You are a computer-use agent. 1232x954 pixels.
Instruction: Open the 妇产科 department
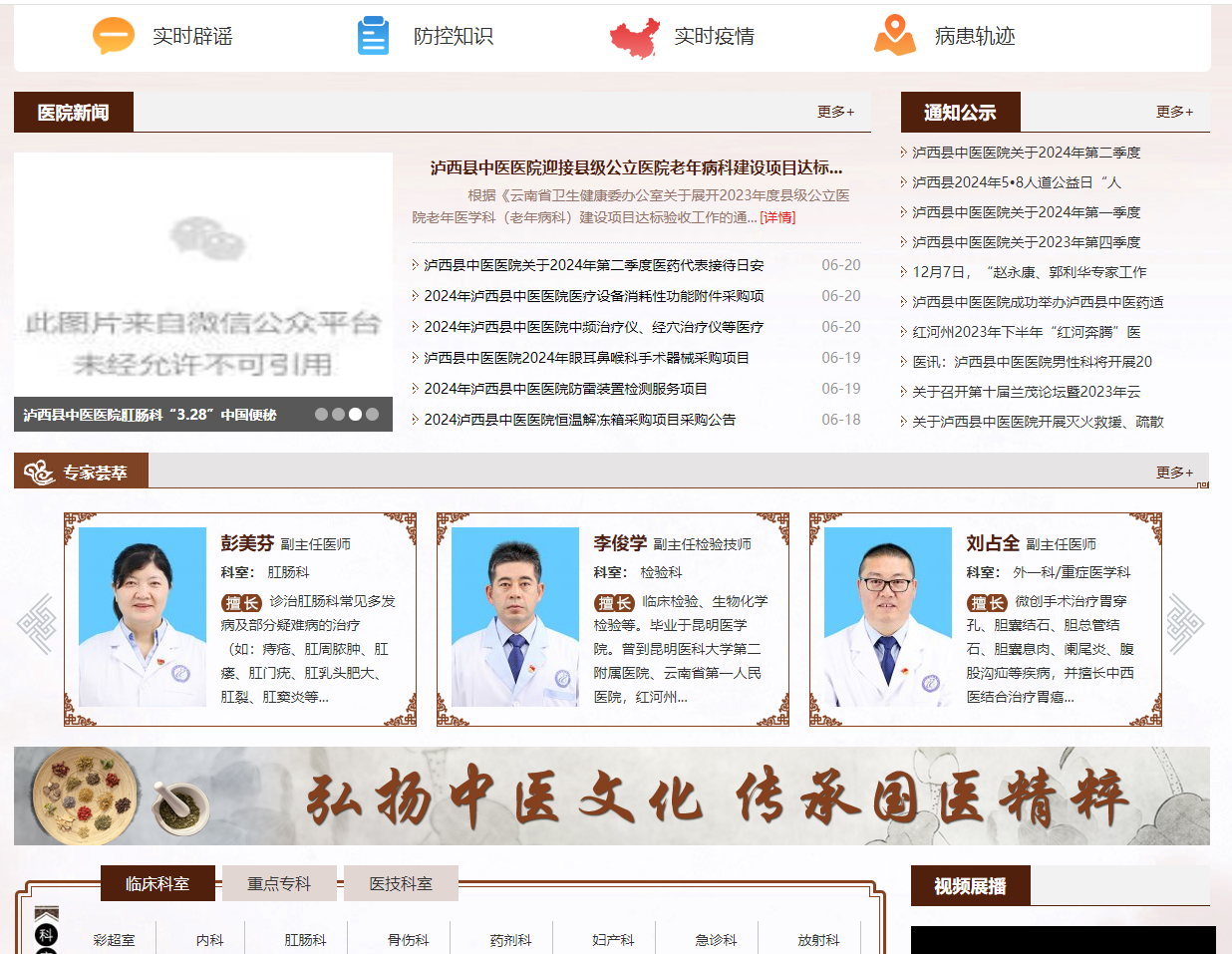(613, 940)
